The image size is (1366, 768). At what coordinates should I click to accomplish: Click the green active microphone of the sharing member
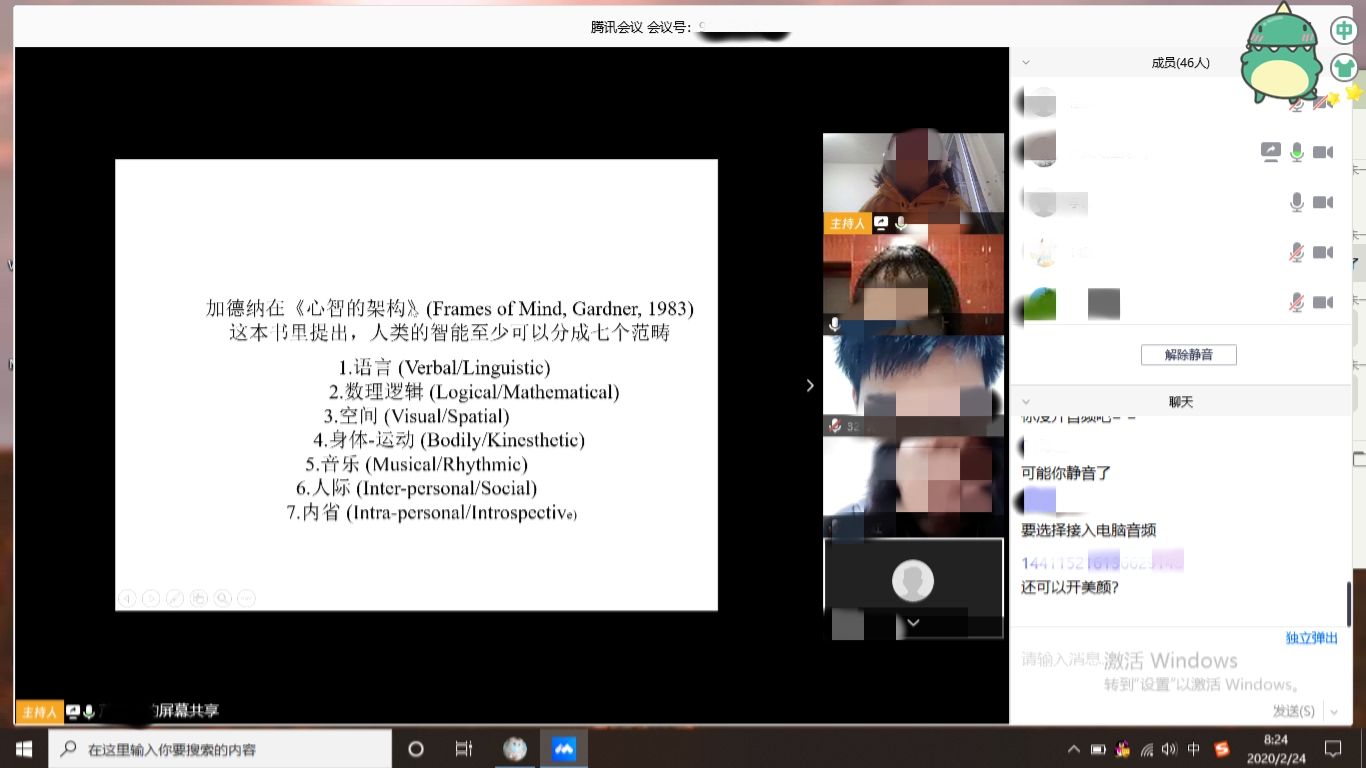tap(1297, 152)
